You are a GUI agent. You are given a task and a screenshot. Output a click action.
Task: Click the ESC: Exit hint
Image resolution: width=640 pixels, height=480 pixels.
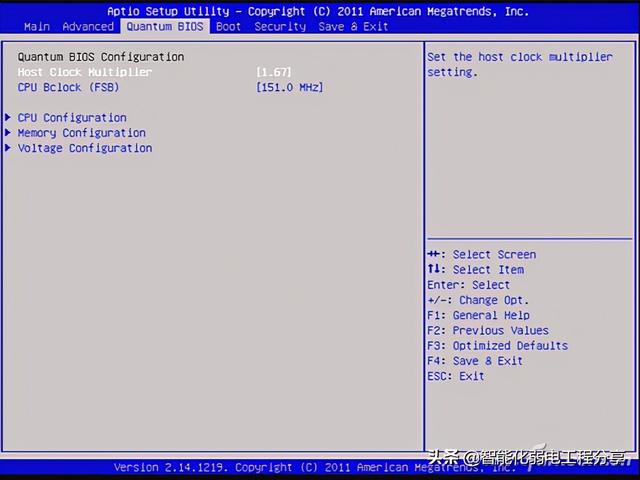pyautogui.click(x=456, y=376)
